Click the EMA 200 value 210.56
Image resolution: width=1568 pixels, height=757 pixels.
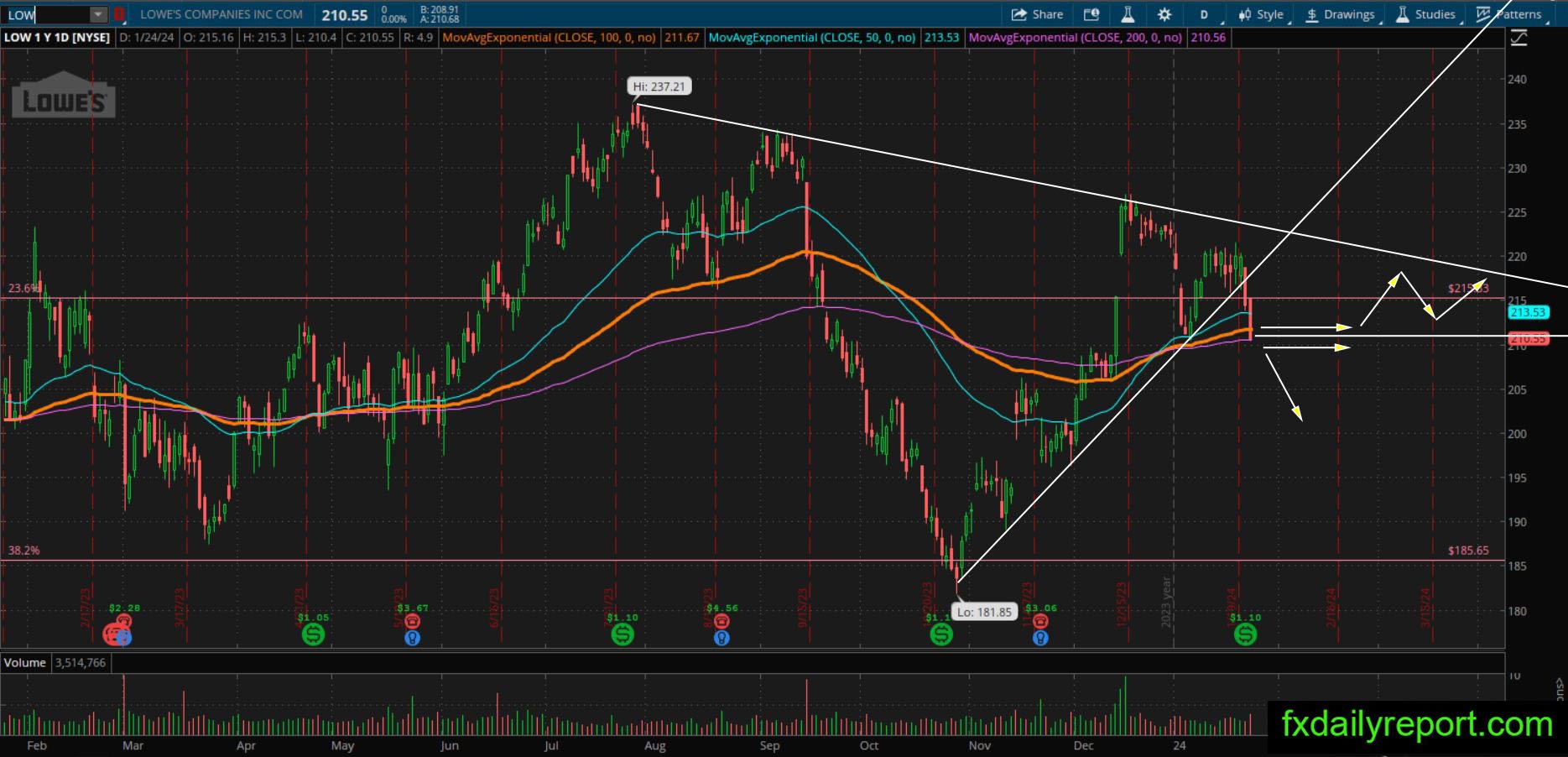pyautogui.click(x=1208, y=38)
